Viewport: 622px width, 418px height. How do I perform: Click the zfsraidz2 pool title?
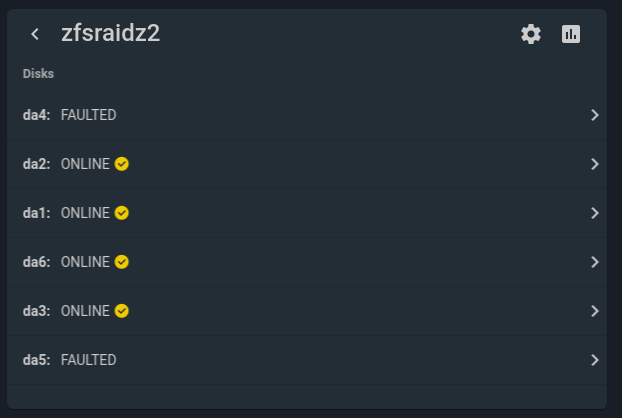click(110, 33)
